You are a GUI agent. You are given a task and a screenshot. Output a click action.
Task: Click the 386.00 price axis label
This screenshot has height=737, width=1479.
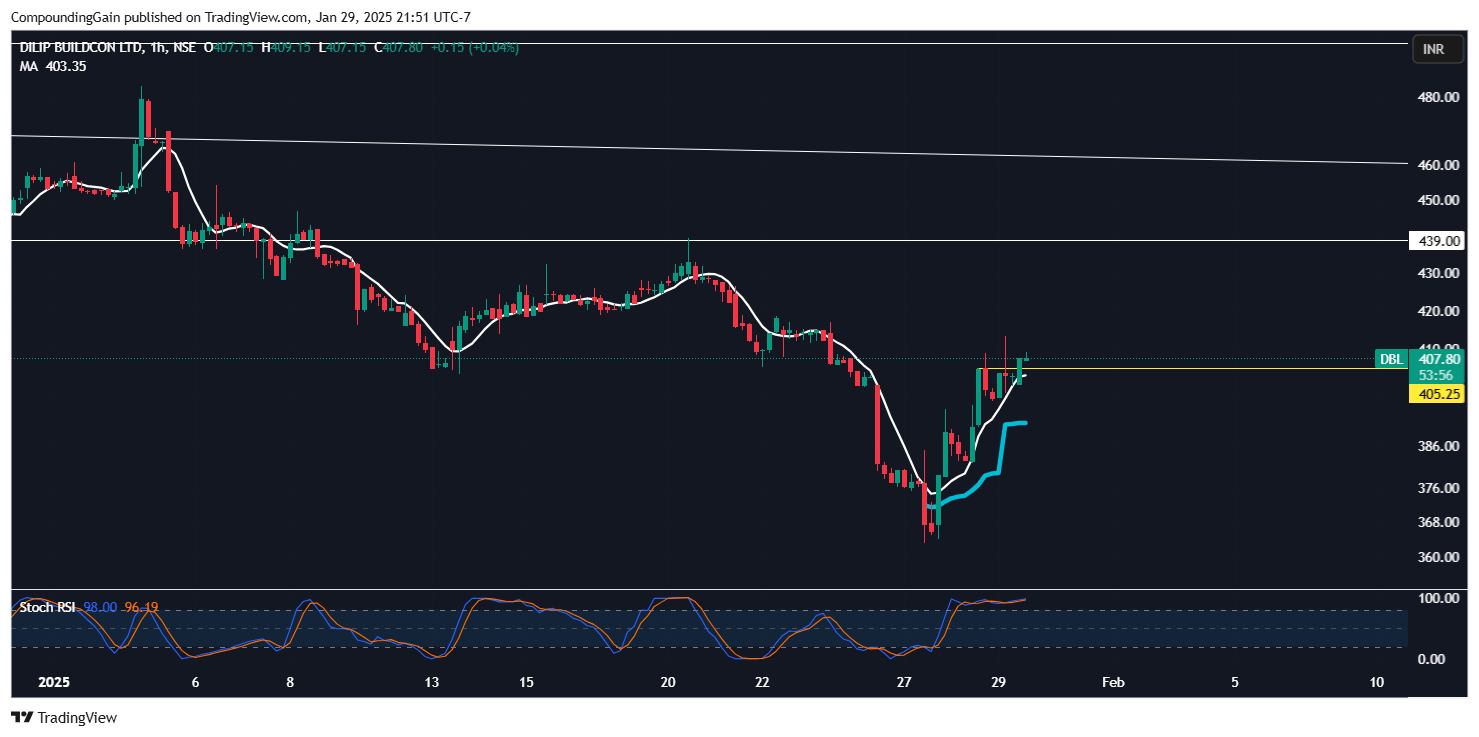(x=1439, y=446)
